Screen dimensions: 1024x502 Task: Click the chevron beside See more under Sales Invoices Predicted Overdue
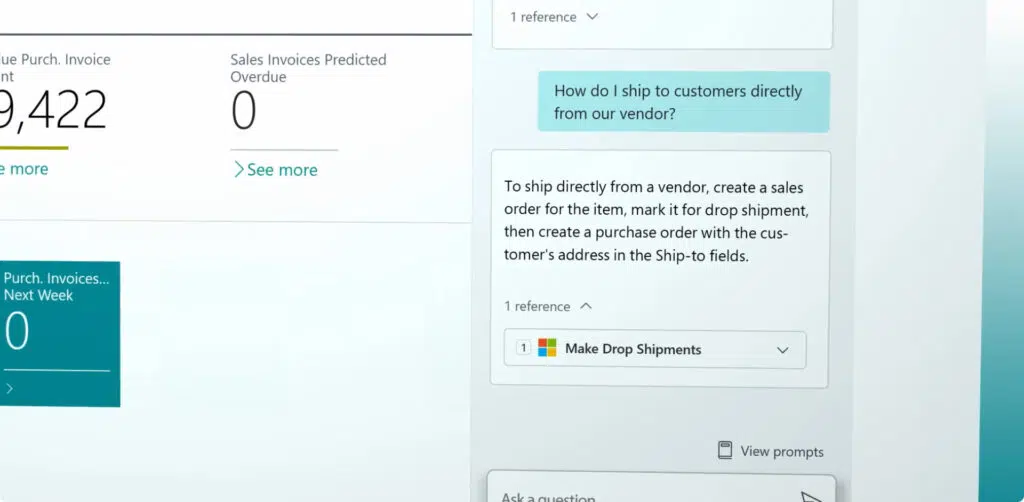point(238,170)
